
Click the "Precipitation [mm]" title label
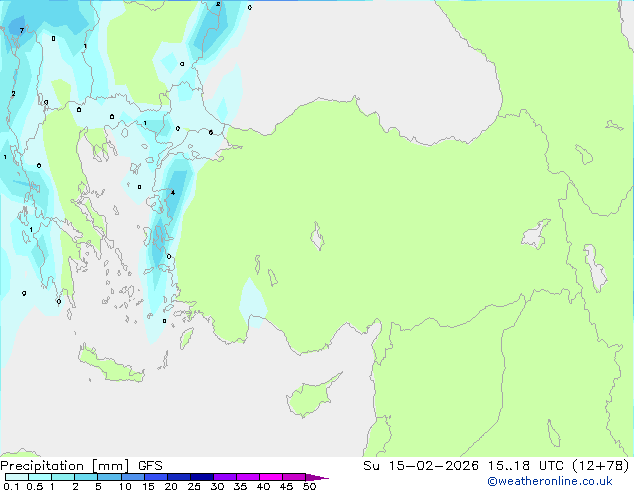point(64,466)
